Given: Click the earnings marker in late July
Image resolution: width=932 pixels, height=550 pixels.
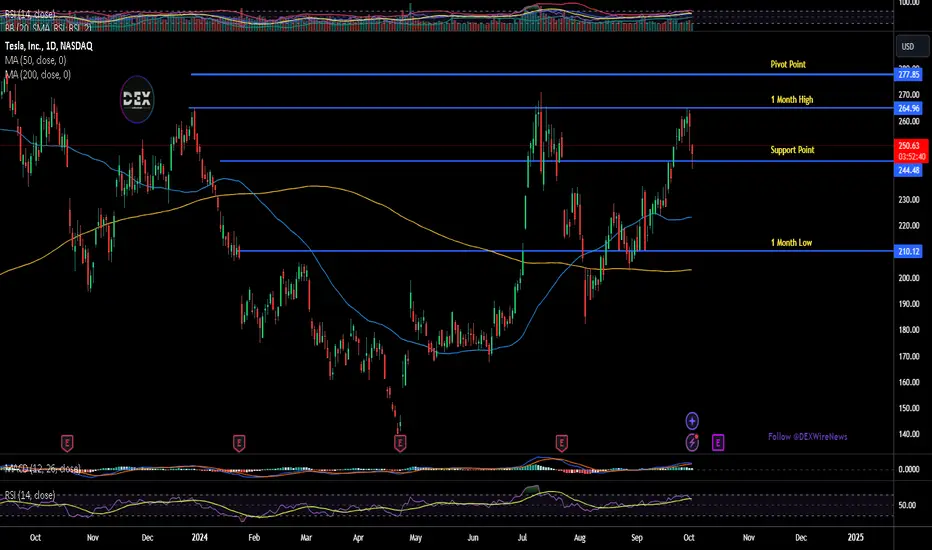Looking at the screenshot, I should coord(562,443).
